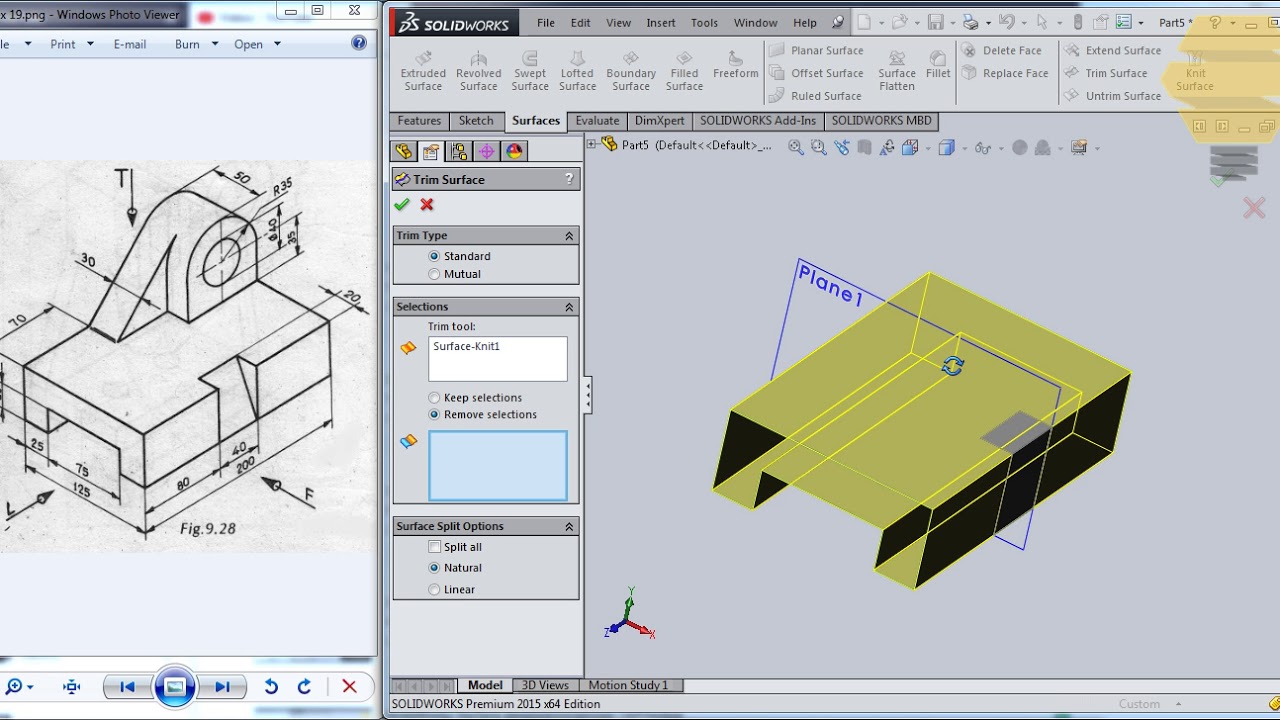Click Zoom to Area in view toolbar
This screenshot has height=720, width=1280.
(818, 147)
